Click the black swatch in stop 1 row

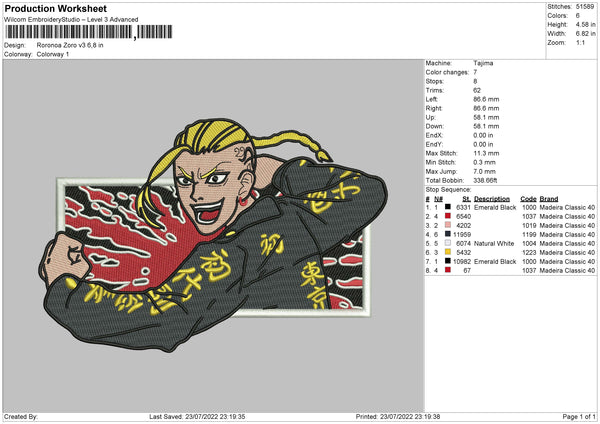coord(448,207)
